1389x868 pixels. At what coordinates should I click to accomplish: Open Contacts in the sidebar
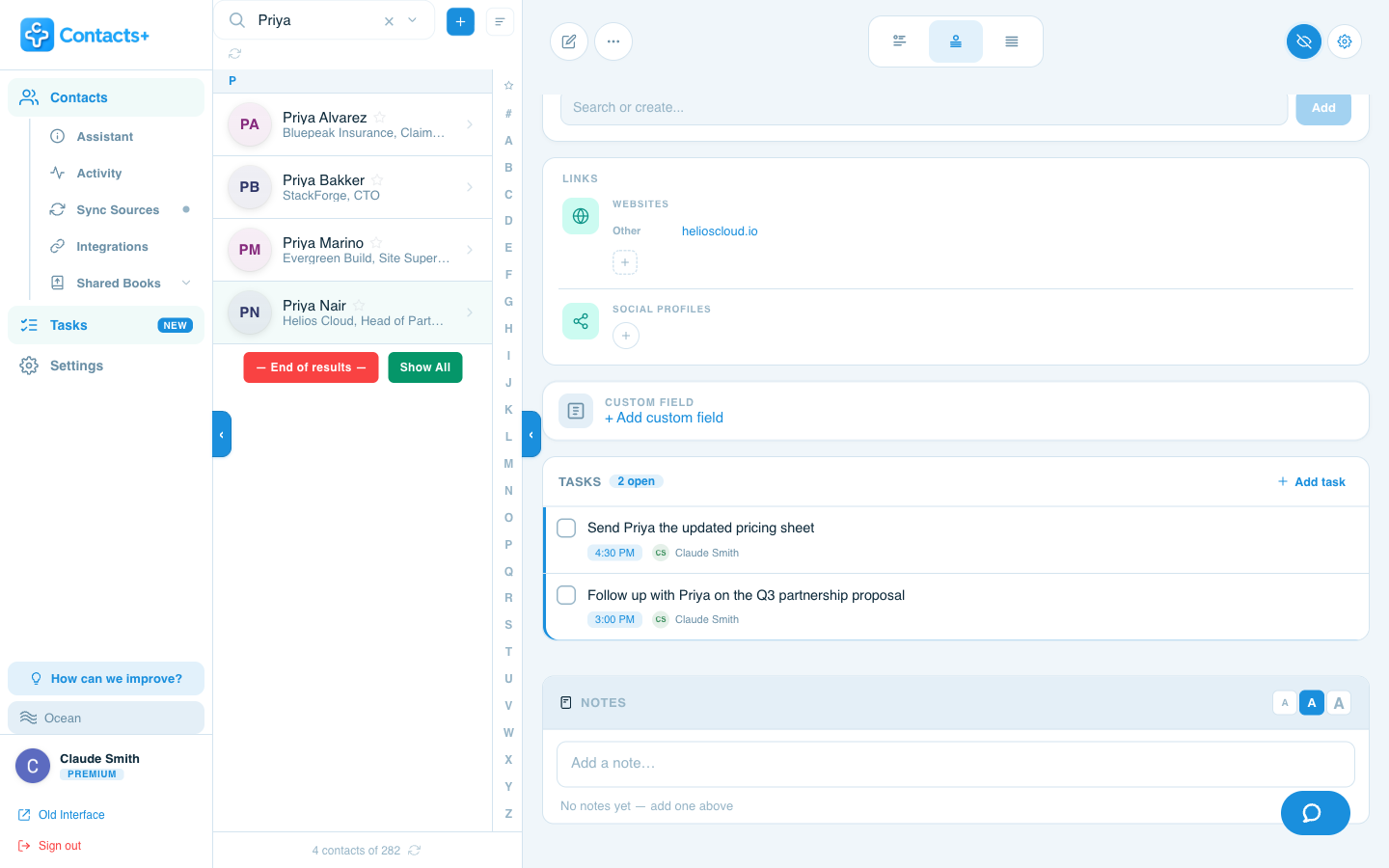point(106,97)
